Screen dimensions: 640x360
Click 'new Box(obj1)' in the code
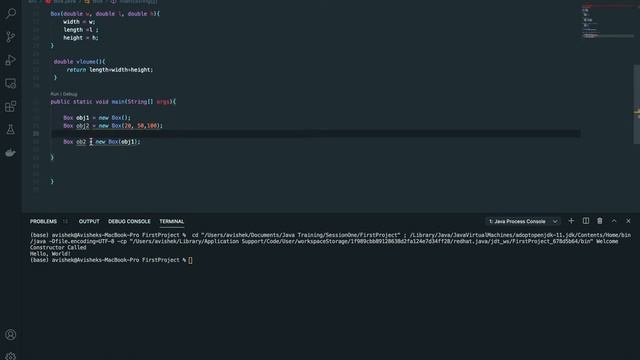tap(118, 142)
